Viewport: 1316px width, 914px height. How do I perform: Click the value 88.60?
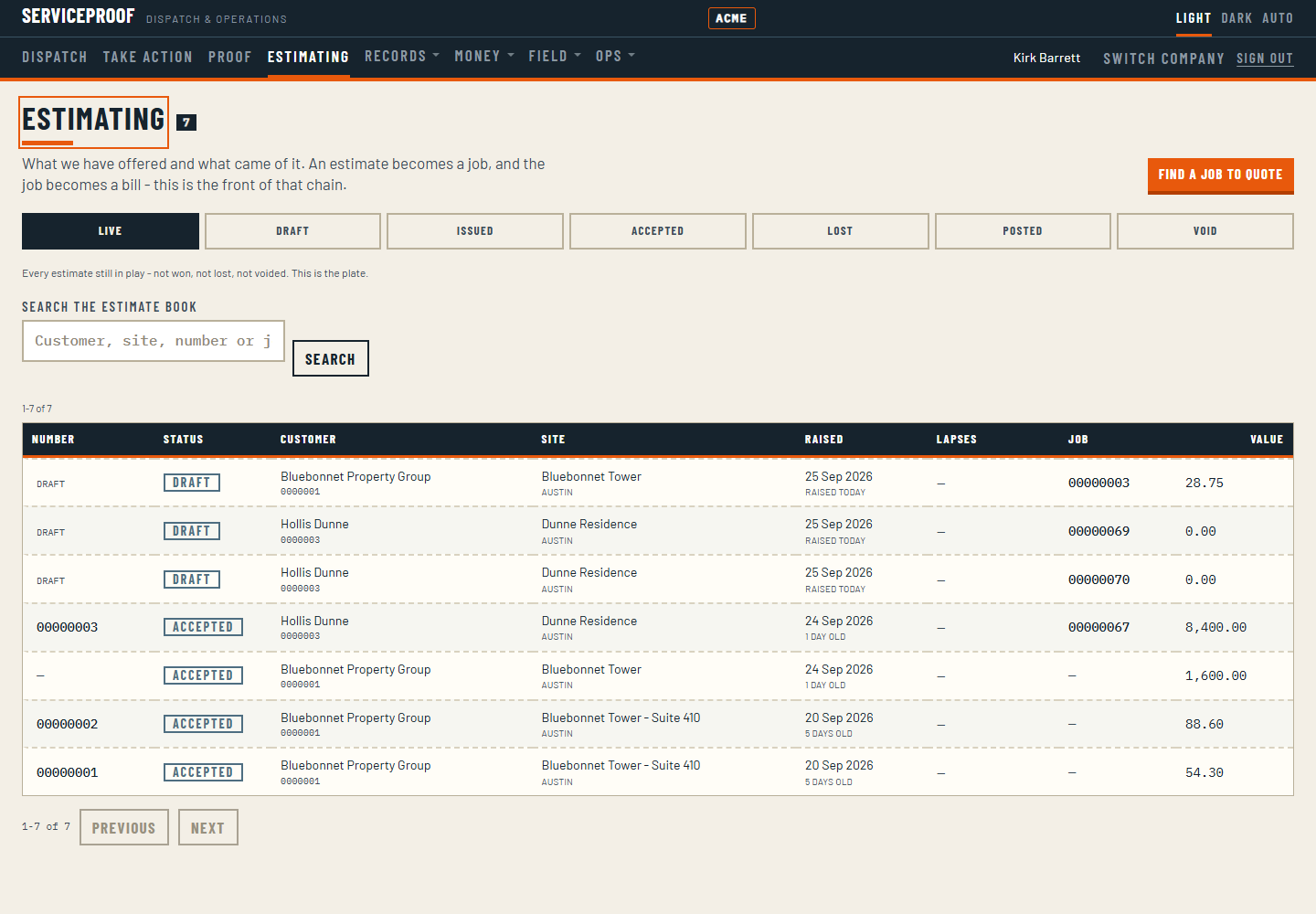click(1205, 725)
